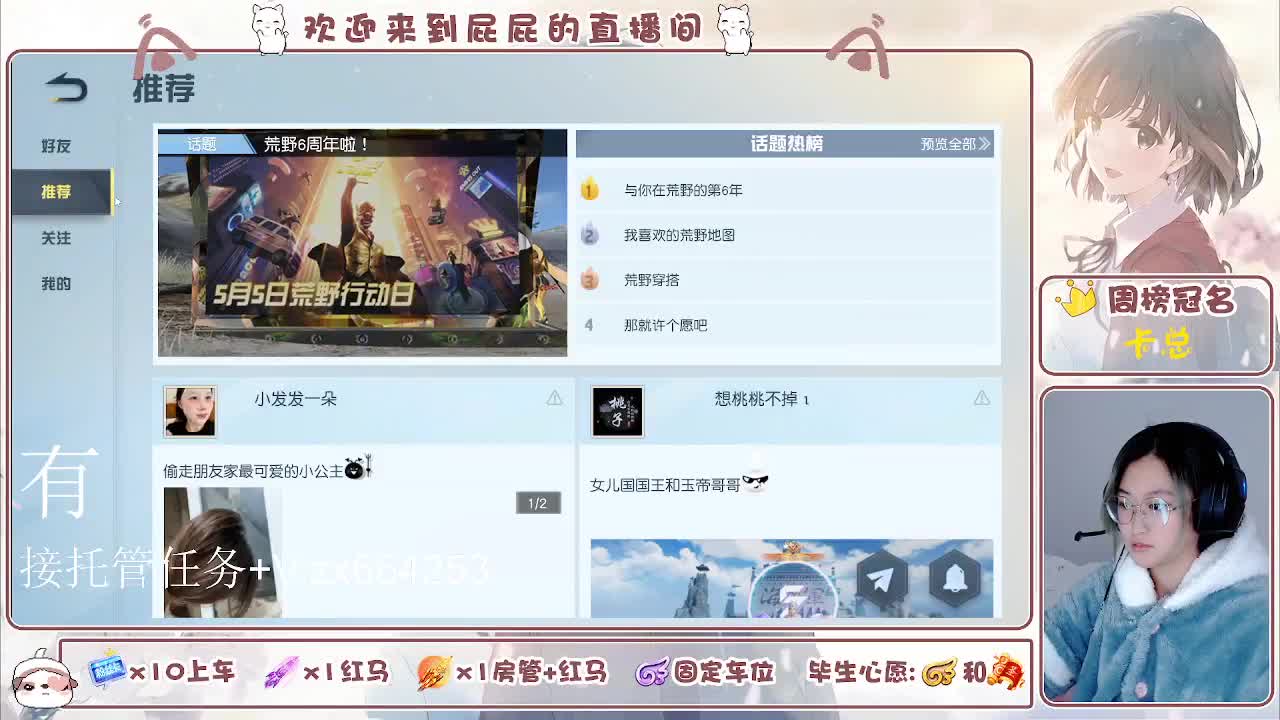Open the post text 偷走朋友家最可爱的小公主
Viewport: 1280px width, 720px height.
(253, 470)
